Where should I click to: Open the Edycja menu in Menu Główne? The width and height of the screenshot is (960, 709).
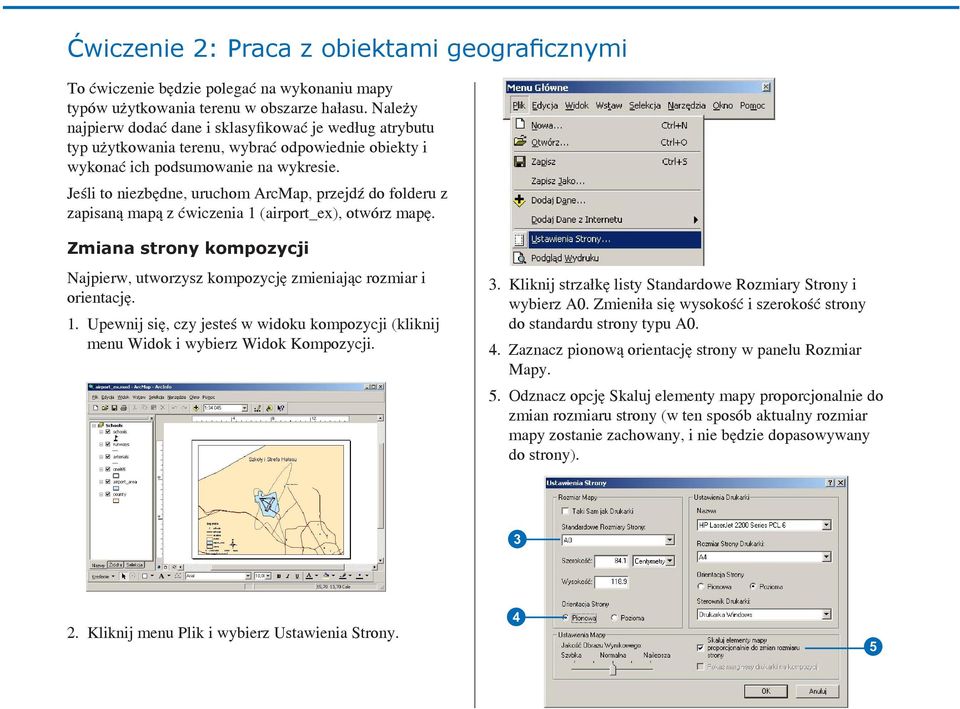click(x=544, y=105)
